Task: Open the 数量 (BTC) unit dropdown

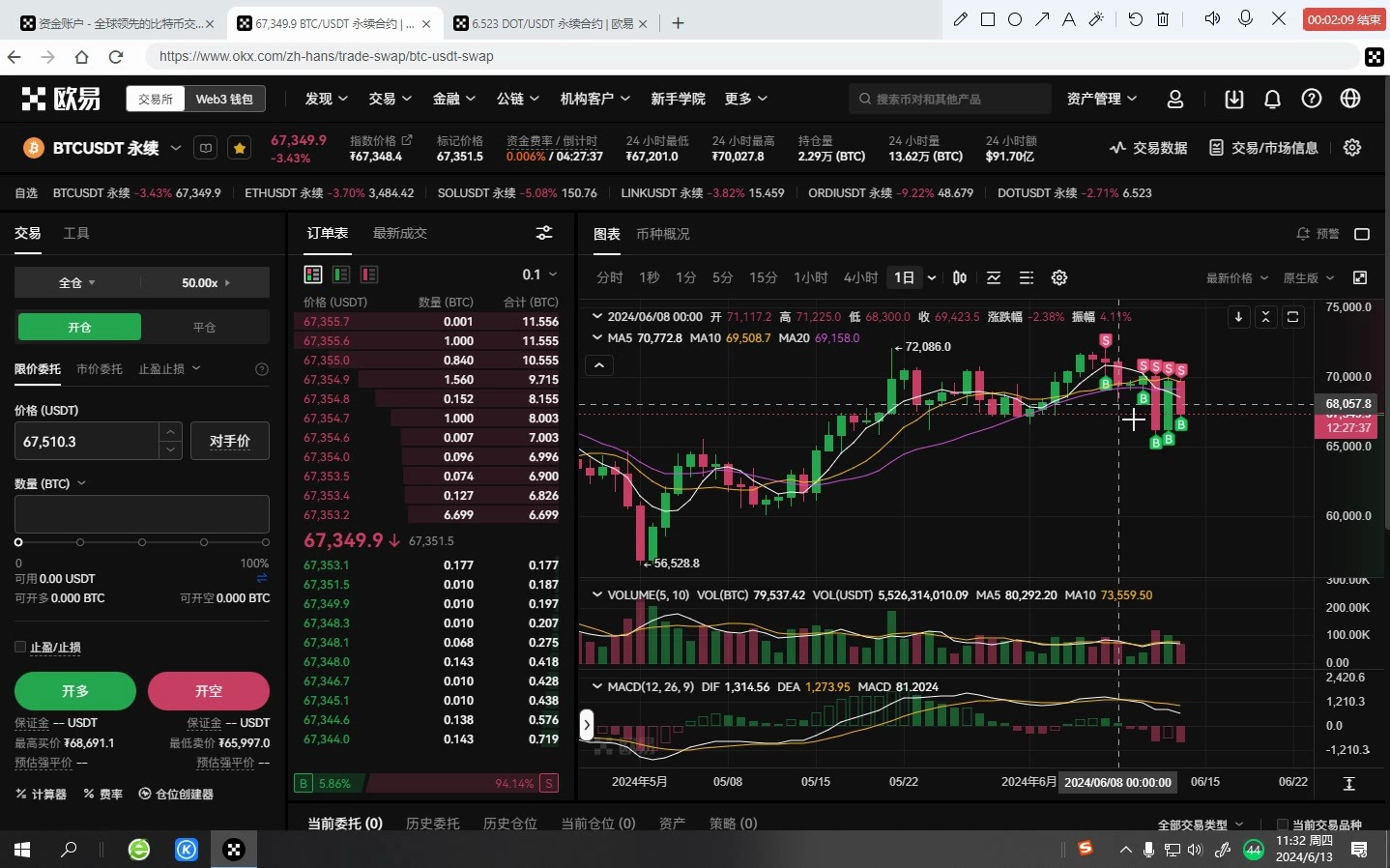Action: click(50, 483)
